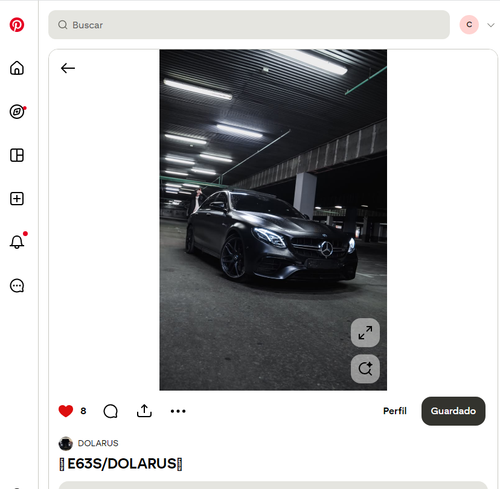Open the boards layout icon in sidebar
The image size is (500, 489).
pos(17,155)
